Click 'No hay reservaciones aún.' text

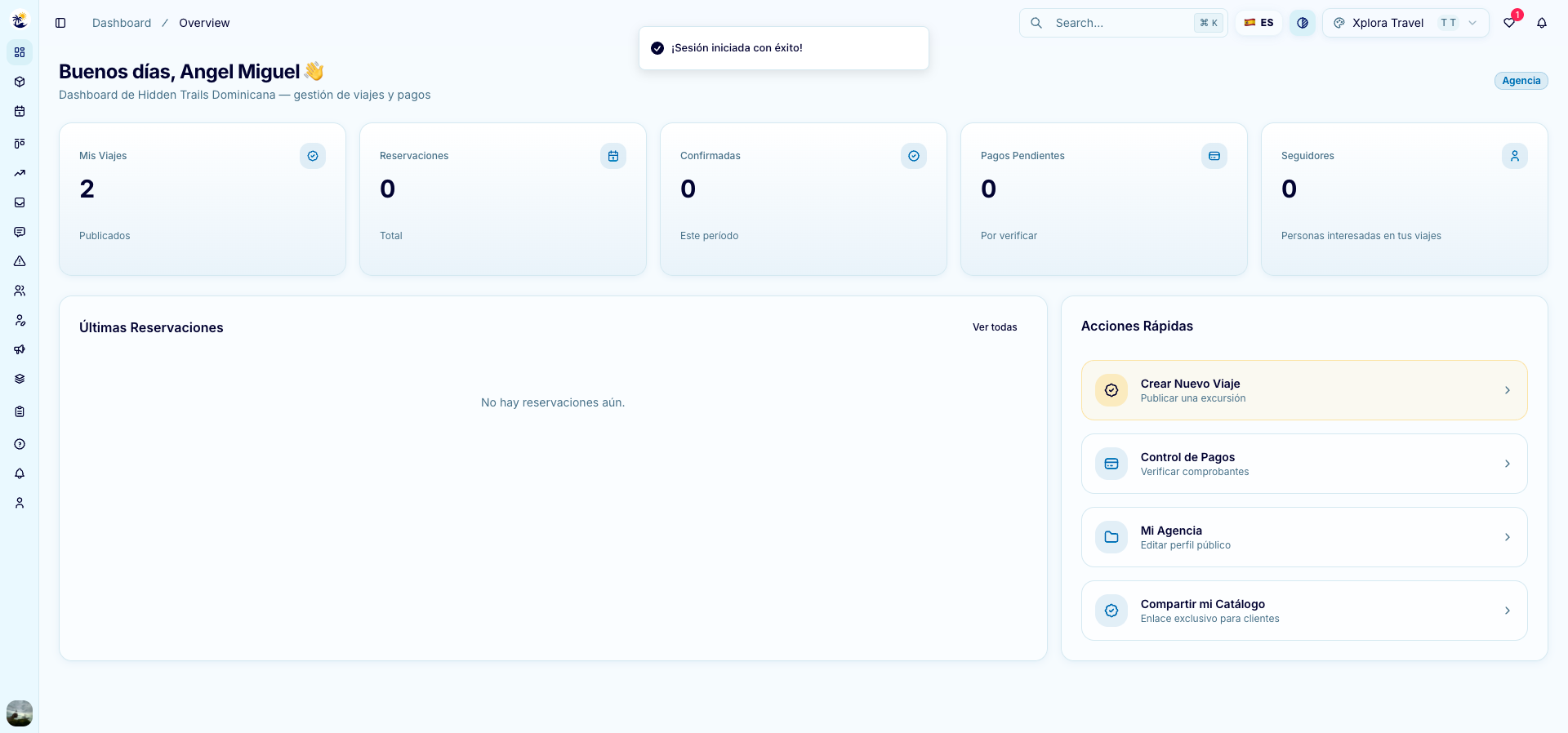tap(553, 402)
